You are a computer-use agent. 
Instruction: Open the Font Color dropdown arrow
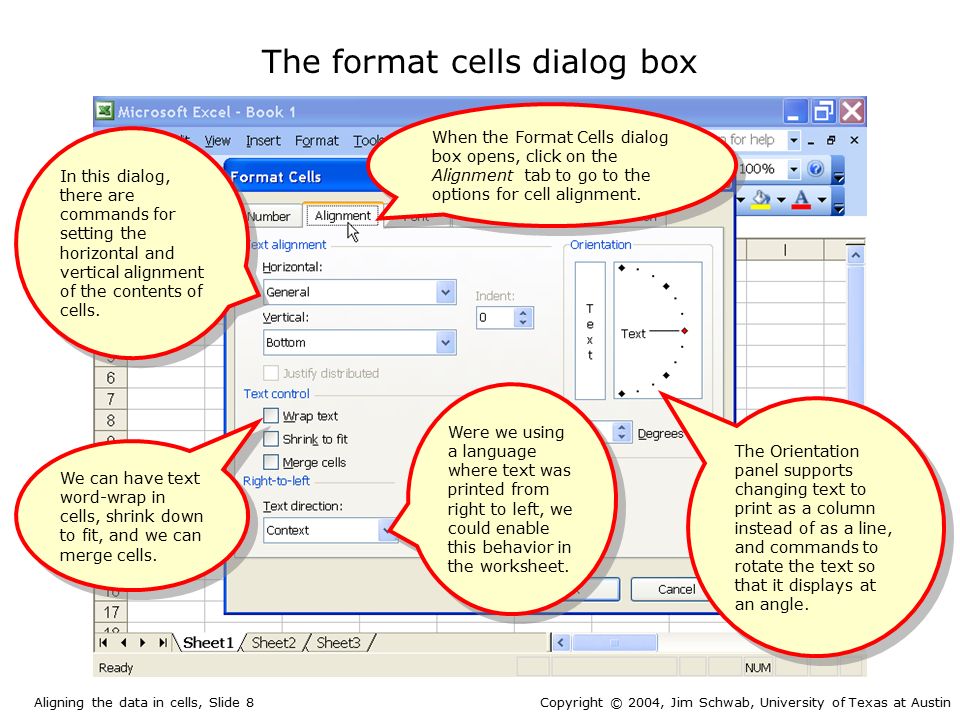822,200
